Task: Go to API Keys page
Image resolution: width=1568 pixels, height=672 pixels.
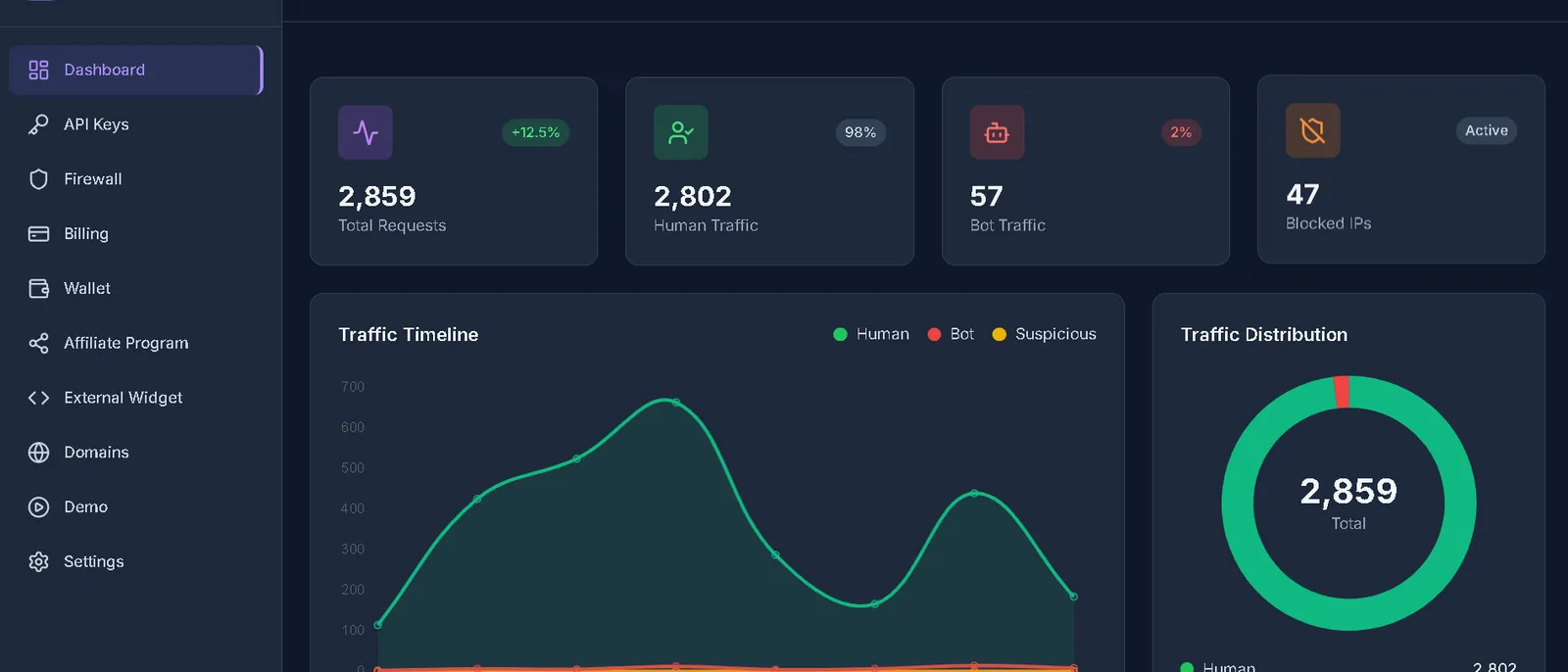Action: (x=136, y=124)
